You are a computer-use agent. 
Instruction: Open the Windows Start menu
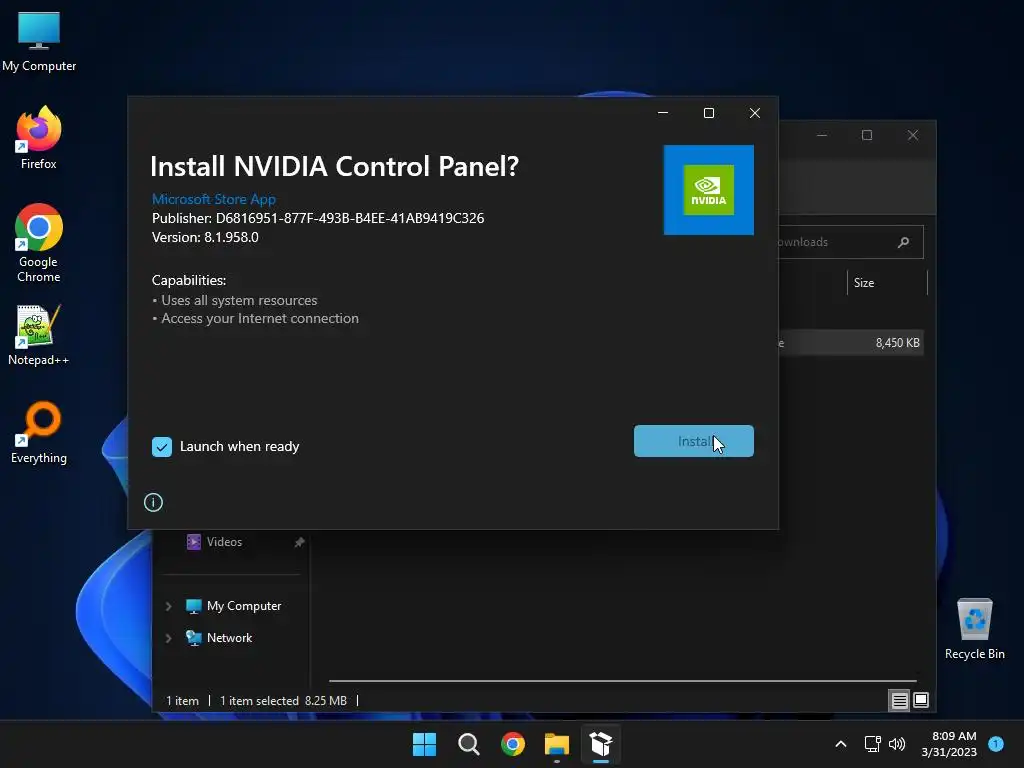coord(424,744)
